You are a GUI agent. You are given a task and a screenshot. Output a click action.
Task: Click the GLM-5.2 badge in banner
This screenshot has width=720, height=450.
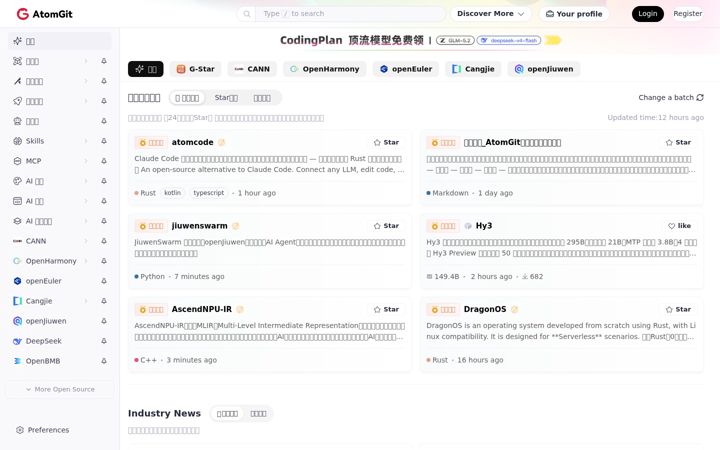[x=455, y=40]
